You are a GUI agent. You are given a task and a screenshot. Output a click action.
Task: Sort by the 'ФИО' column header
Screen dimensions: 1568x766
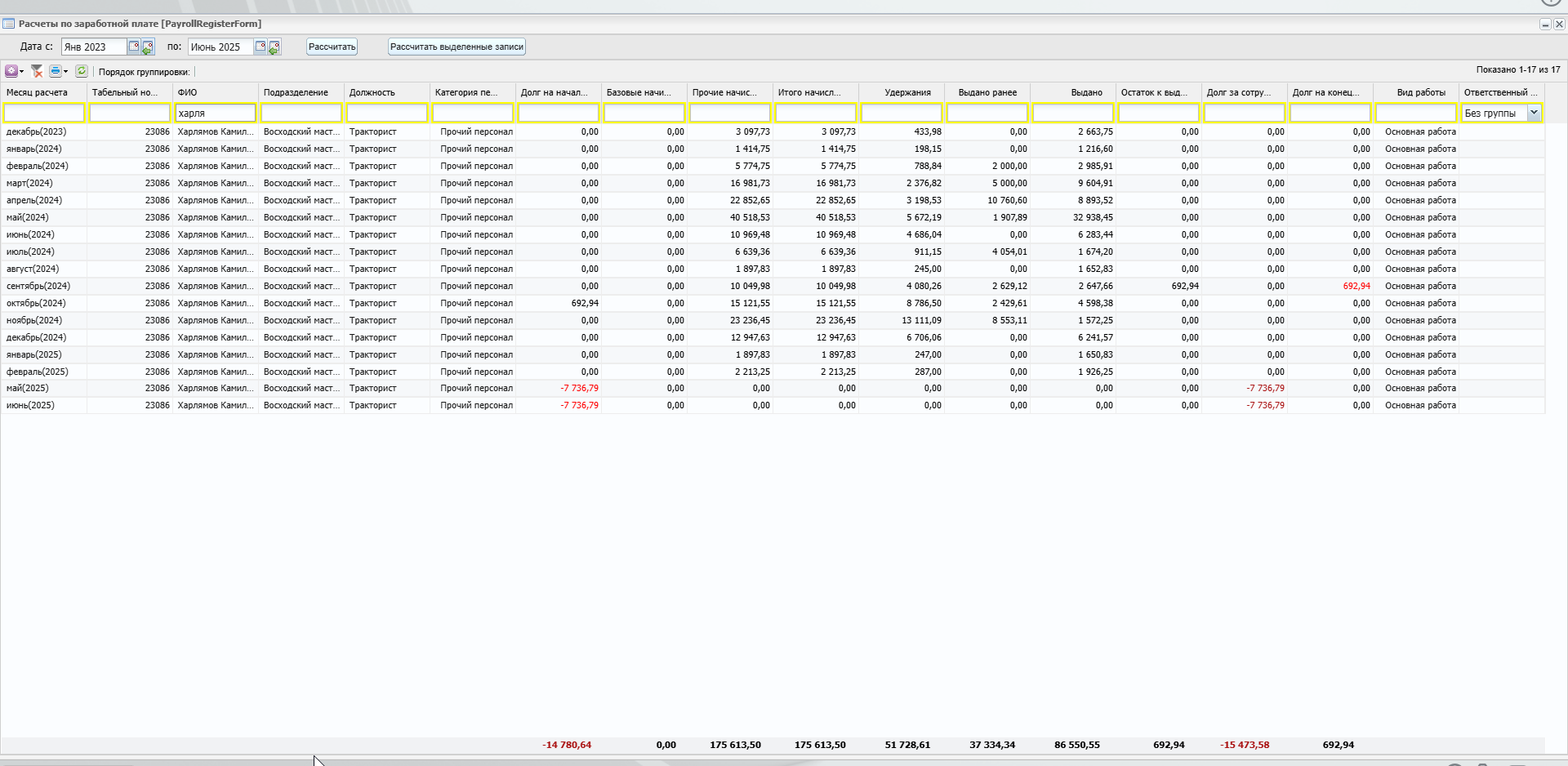216,92
